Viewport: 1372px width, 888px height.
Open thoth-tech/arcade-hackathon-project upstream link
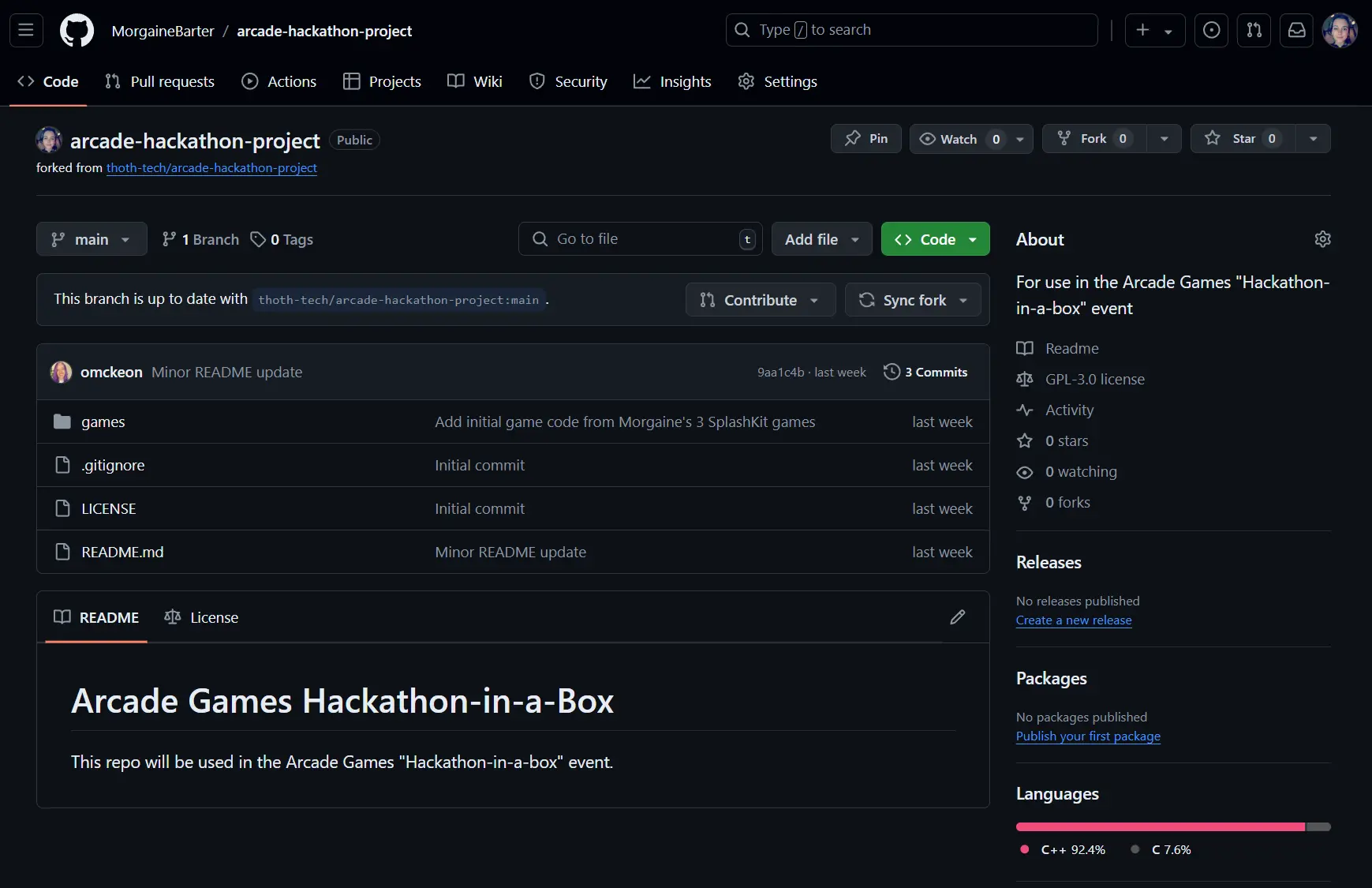(x=211, y=168)
